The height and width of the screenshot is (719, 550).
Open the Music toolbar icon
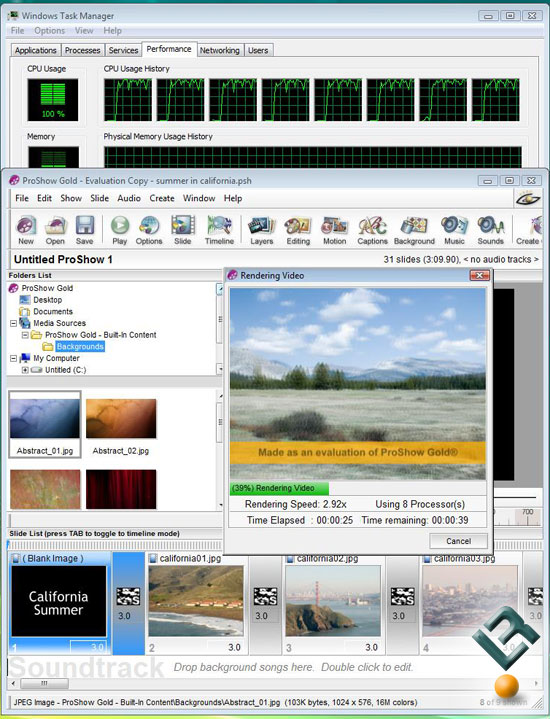coord(454,230)
